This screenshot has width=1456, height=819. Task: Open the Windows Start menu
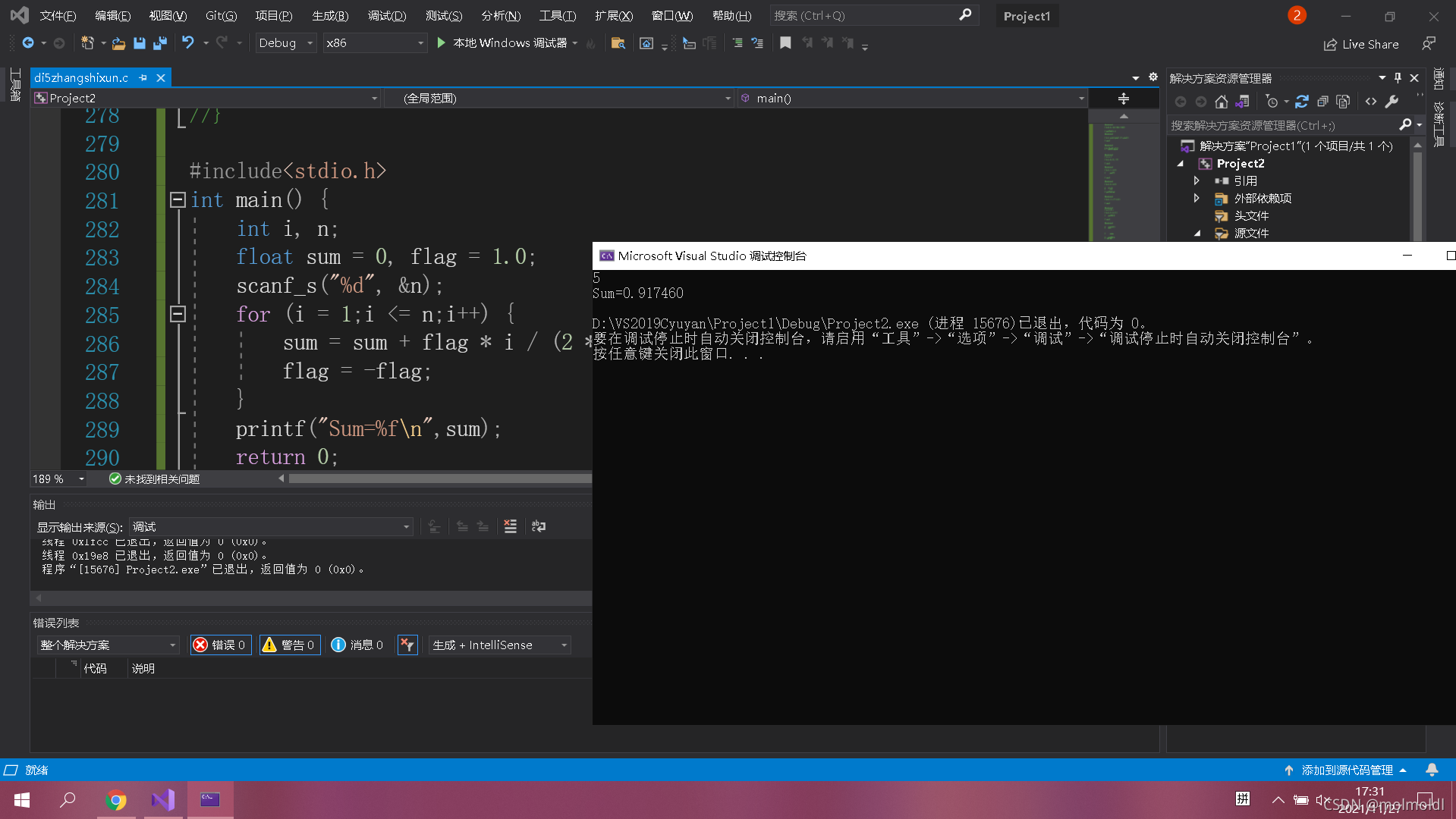[21, 800]
